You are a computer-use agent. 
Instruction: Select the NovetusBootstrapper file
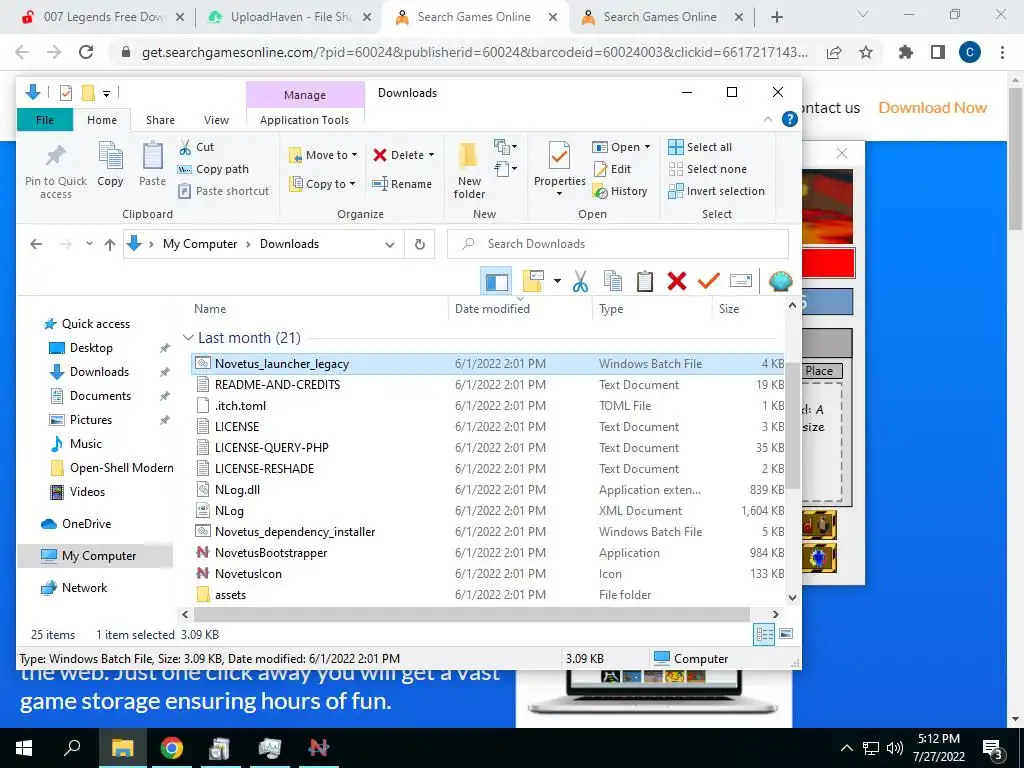(x=271, y=553)
